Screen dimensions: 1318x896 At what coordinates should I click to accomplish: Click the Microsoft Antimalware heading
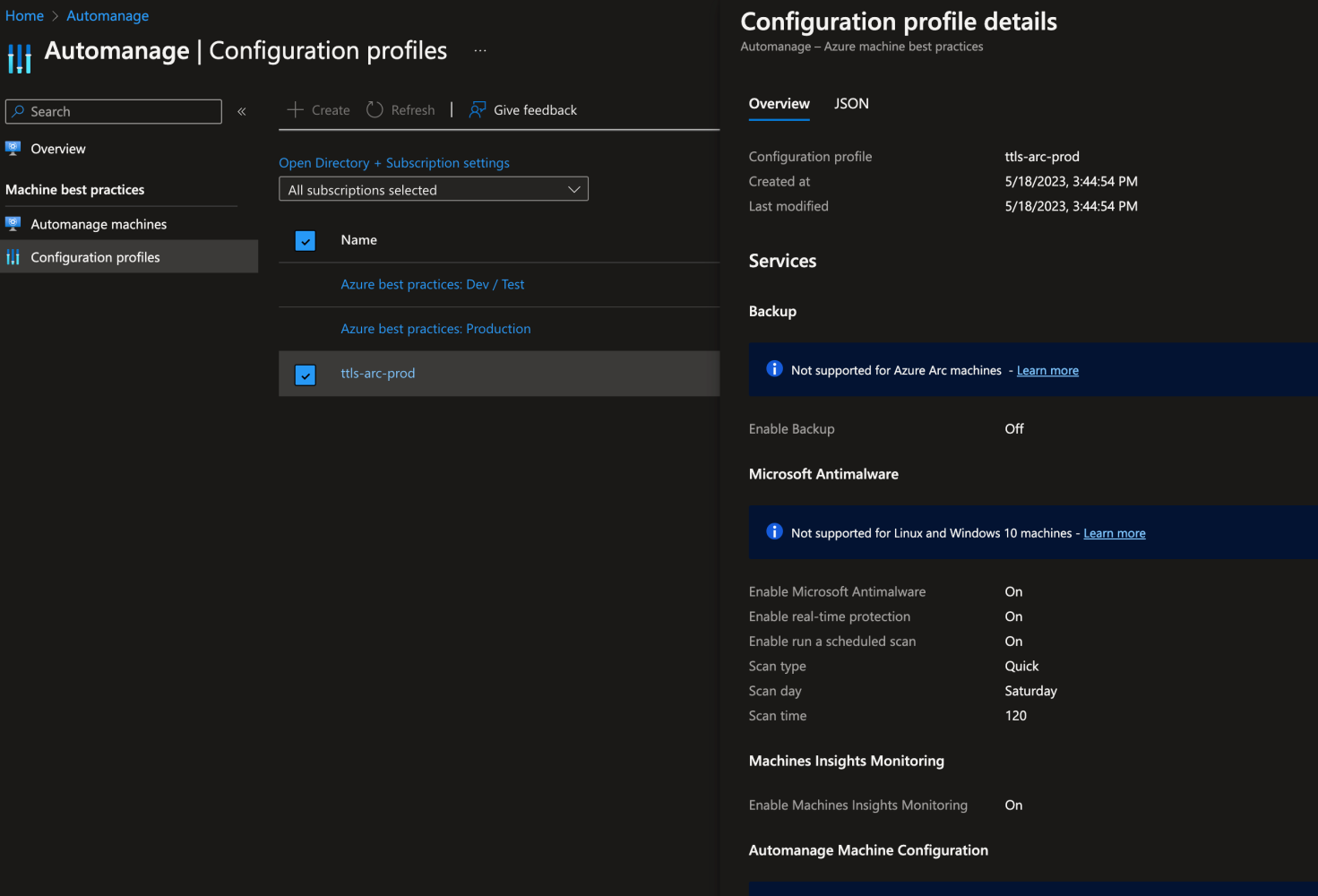(823, 474)
